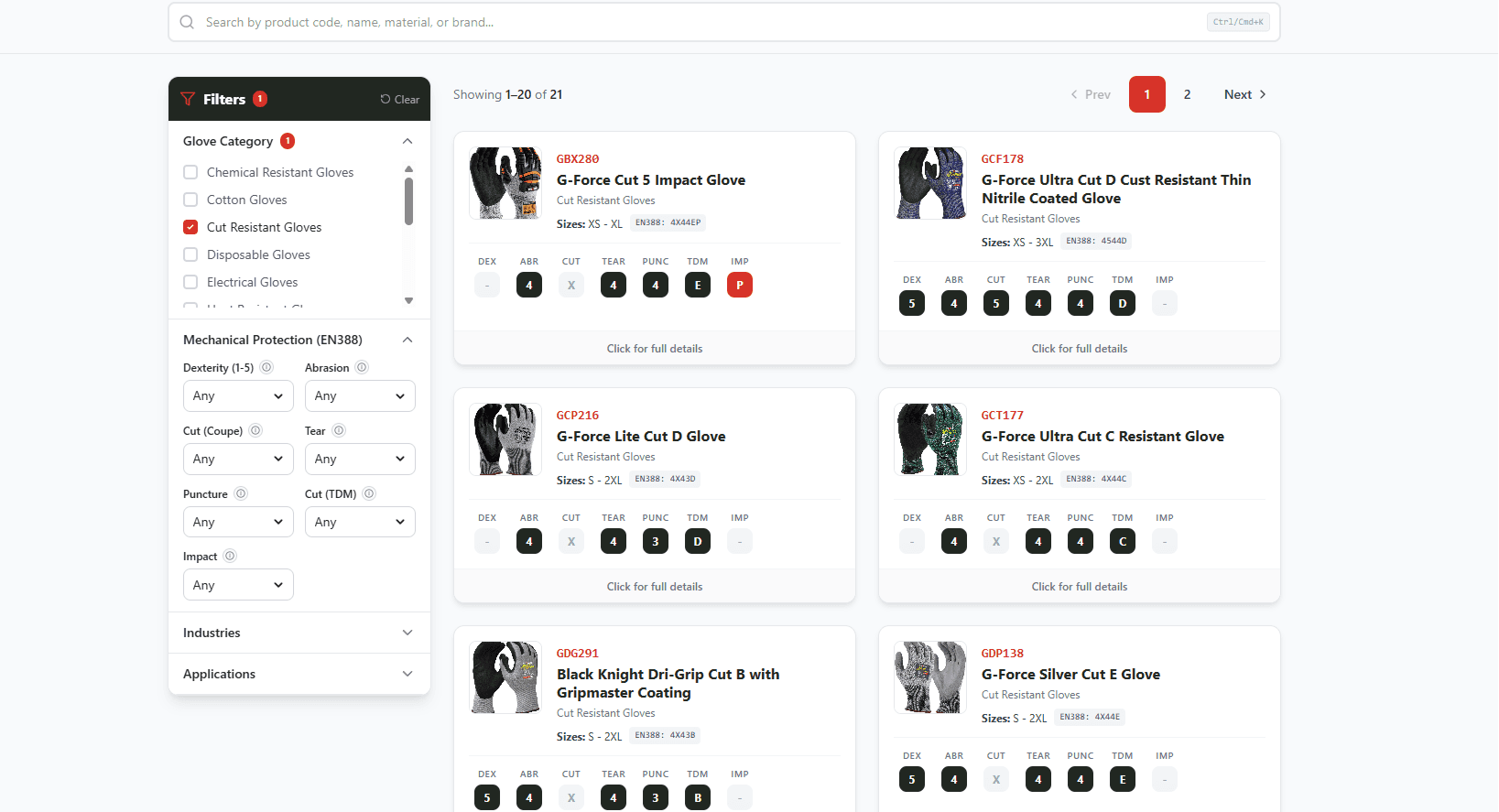Open the Cut (Coupe) dropdown
Viewport: 1499px width, 812px height.
coord(238,459)
